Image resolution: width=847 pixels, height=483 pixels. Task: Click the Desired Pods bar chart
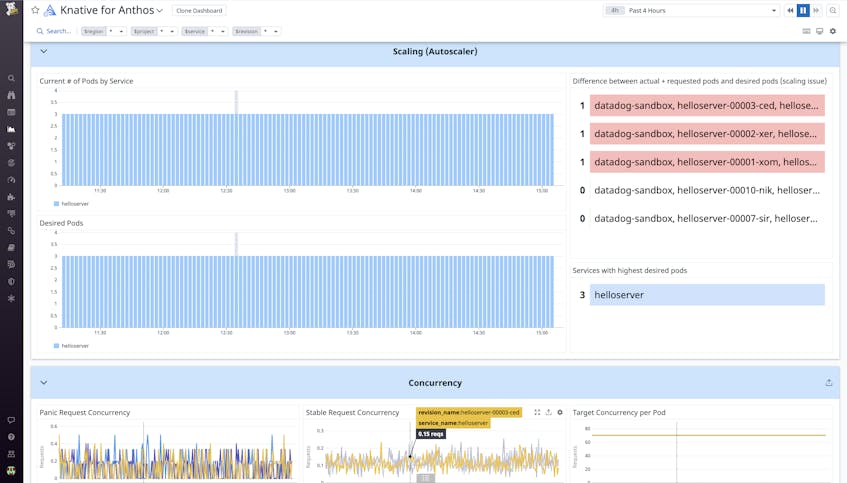pos(308,292)
